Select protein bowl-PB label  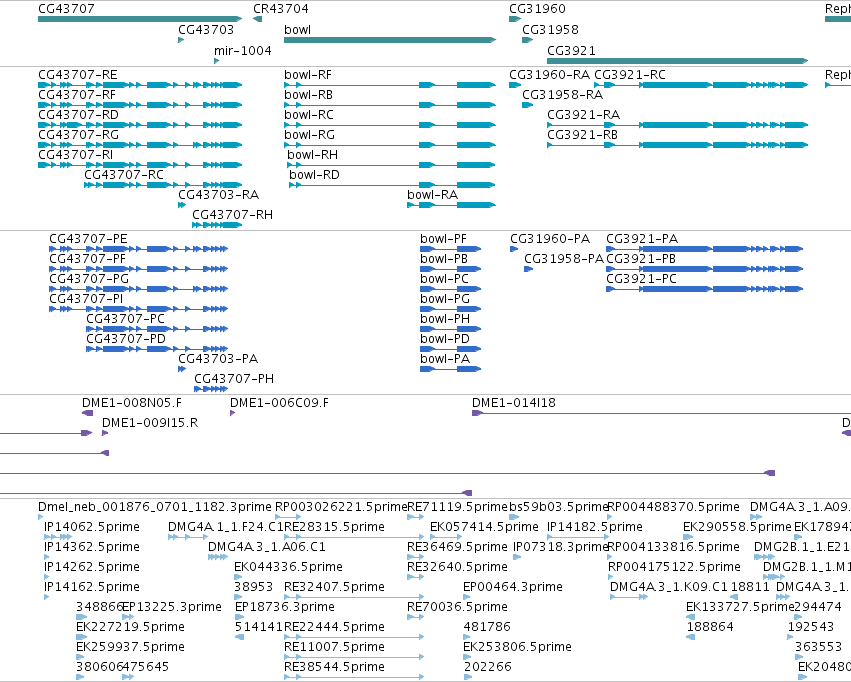coord(444,259)
